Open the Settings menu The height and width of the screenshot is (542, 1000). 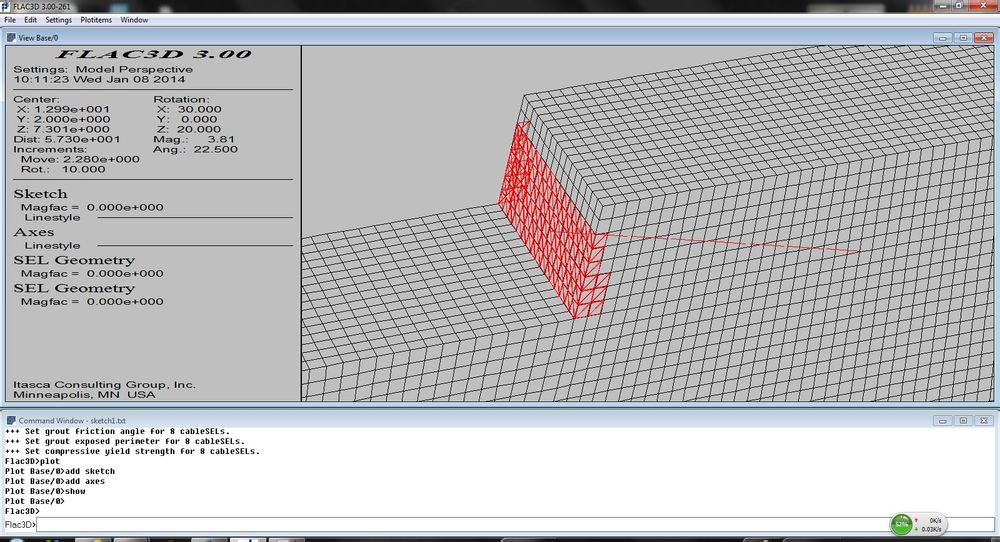[59, 20]
